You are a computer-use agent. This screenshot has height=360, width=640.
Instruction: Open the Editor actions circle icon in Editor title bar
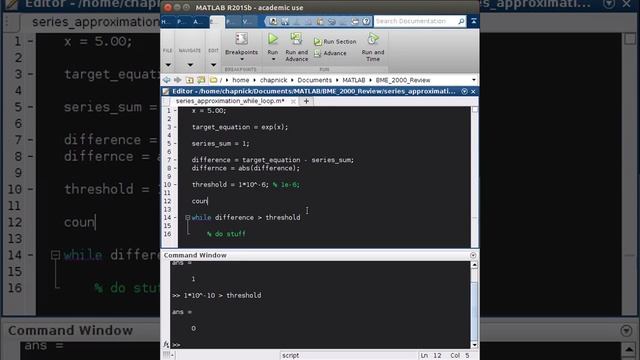click(464, 91)
